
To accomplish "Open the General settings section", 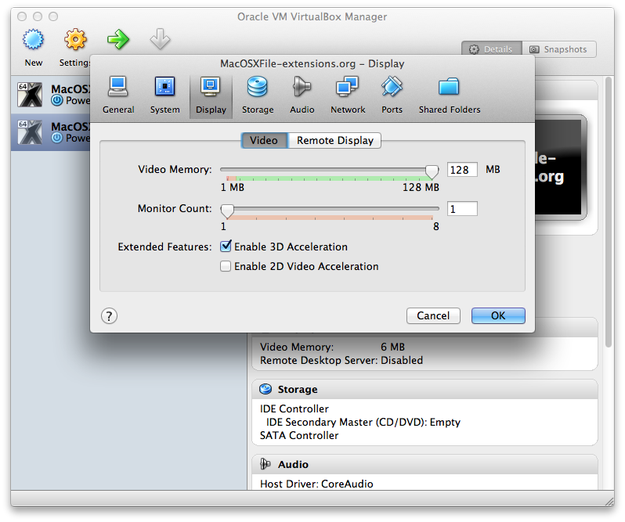I will 118,95.
